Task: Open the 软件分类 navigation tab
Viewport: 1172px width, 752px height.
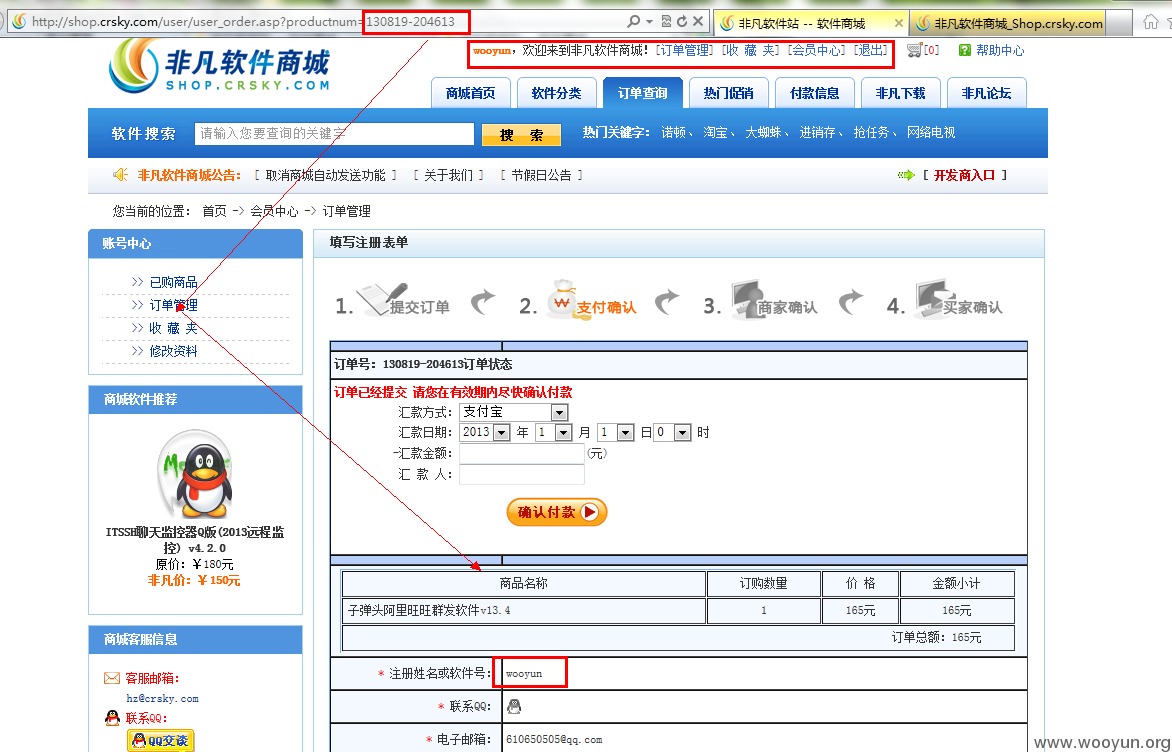Action: point(556,93)
